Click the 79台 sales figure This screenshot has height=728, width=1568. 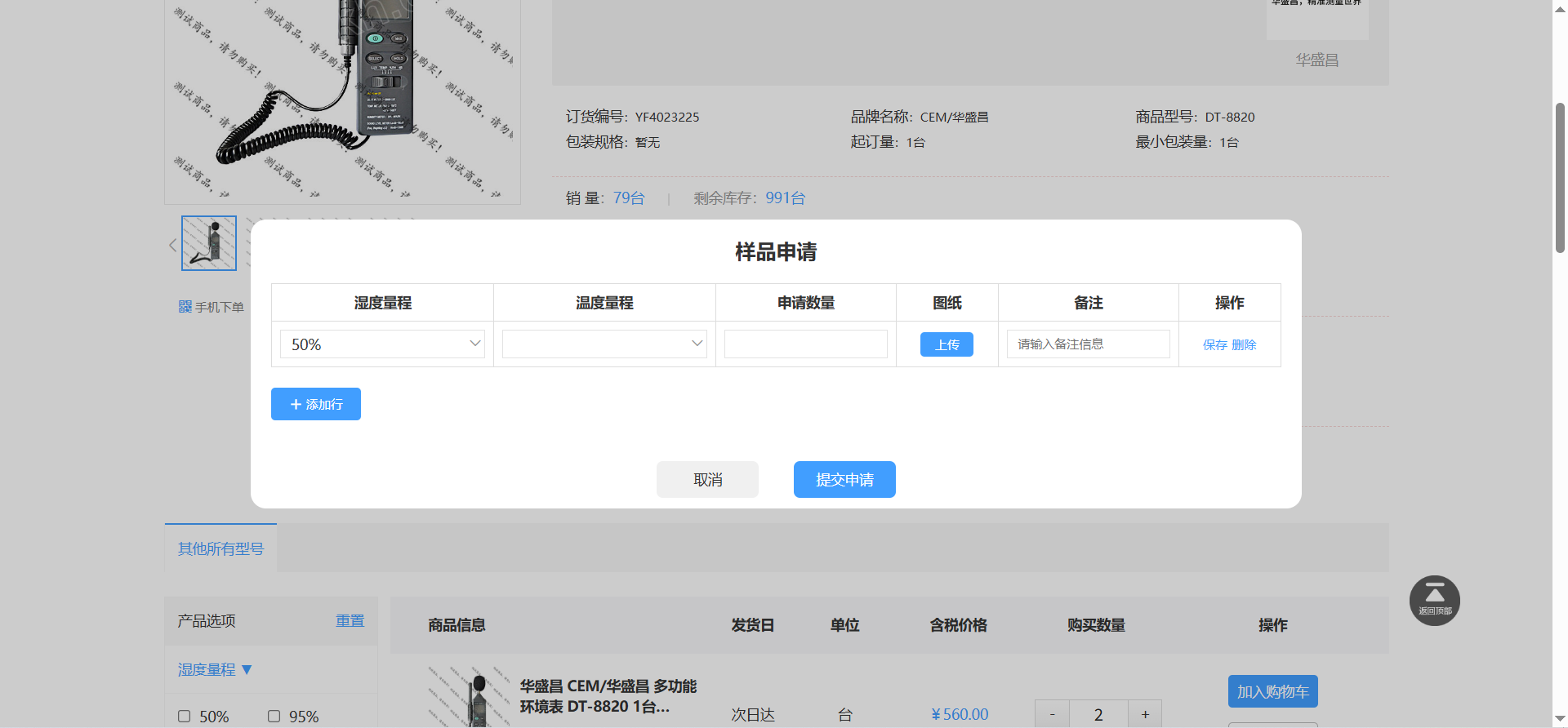click(629, 198)
